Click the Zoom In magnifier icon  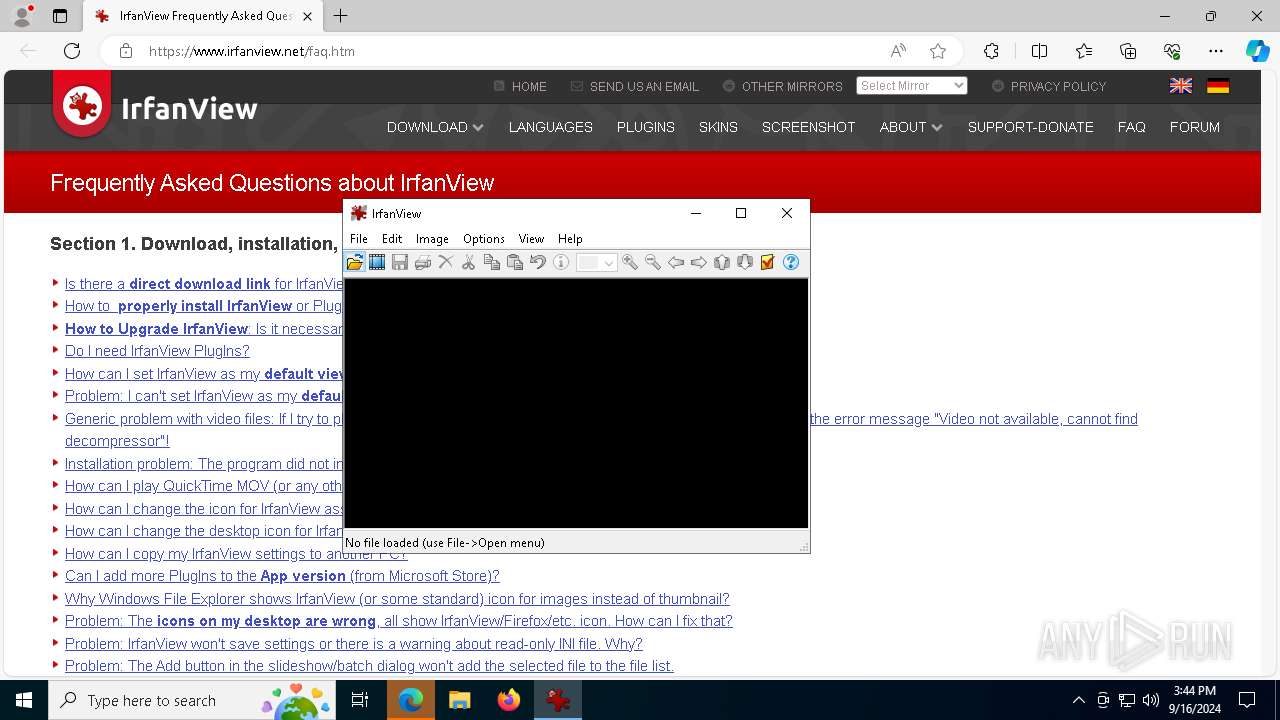pos(630,262)
